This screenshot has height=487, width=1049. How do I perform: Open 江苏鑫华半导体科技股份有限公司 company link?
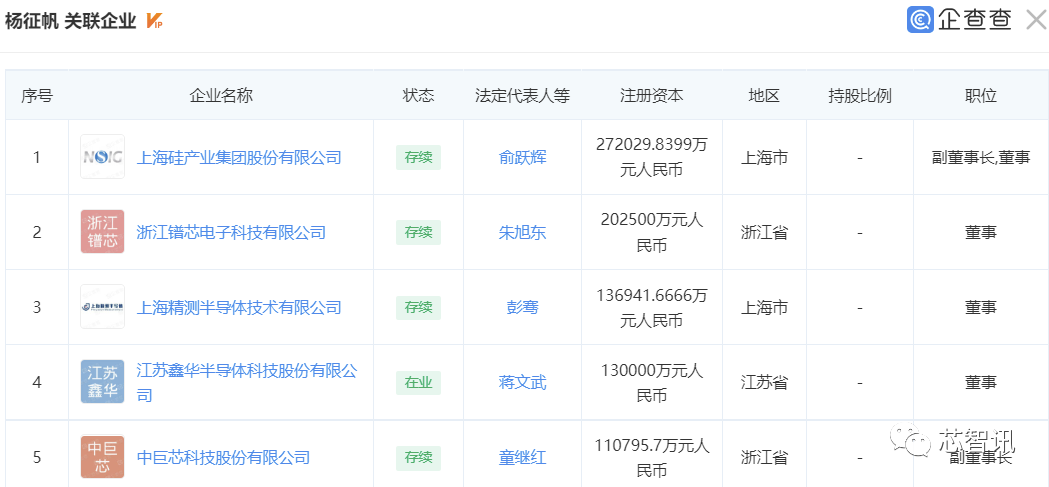pos(246,382)
